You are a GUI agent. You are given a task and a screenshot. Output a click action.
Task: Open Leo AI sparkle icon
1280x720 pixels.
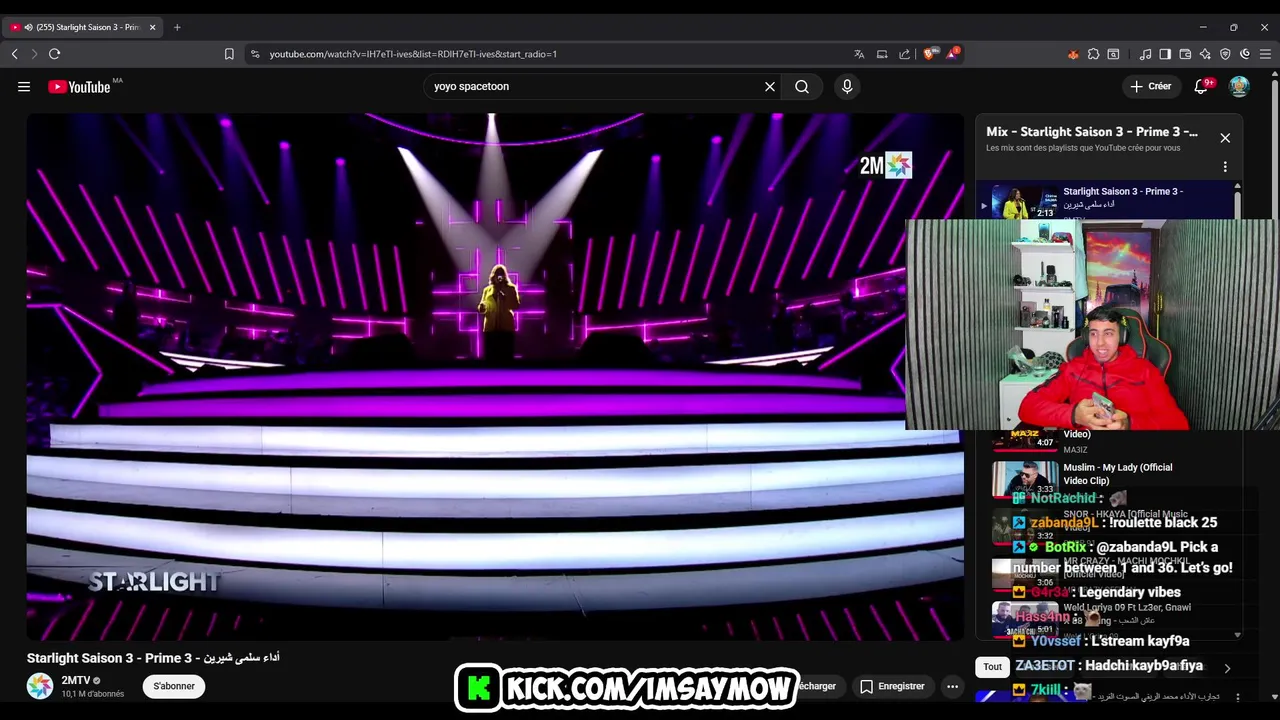1205,54
